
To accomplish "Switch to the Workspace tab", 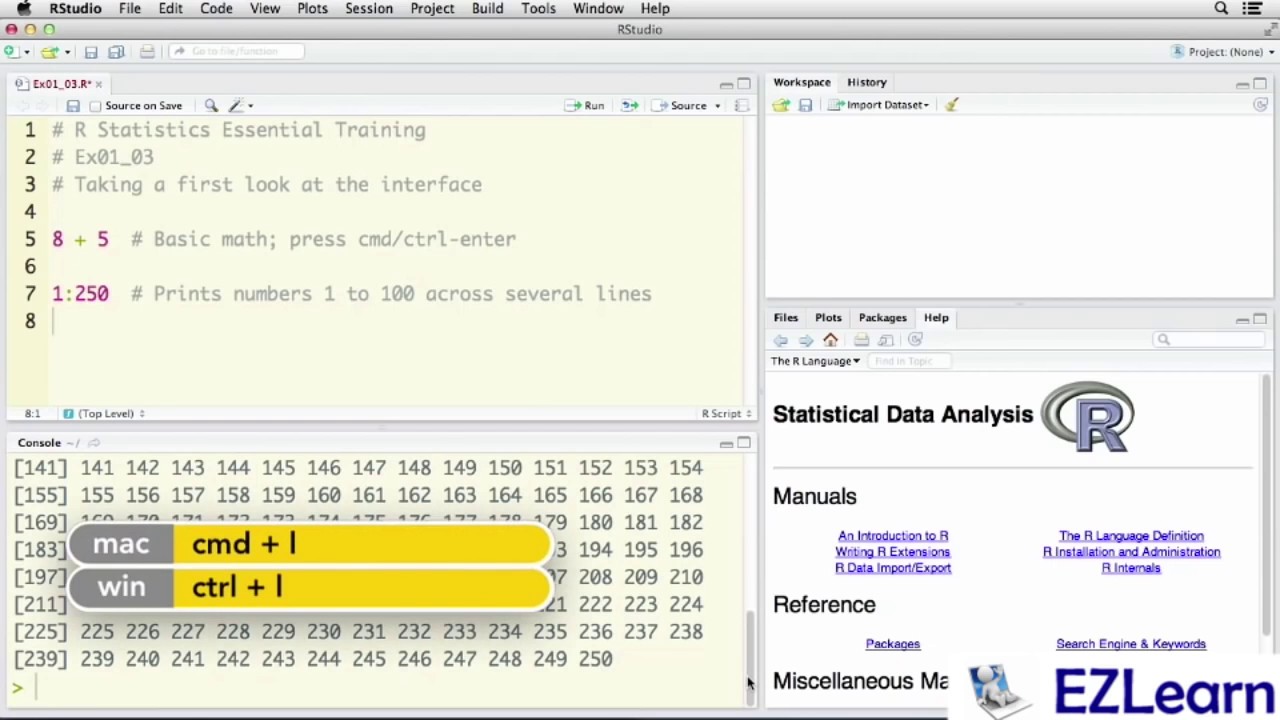I will tap(802, 82).
